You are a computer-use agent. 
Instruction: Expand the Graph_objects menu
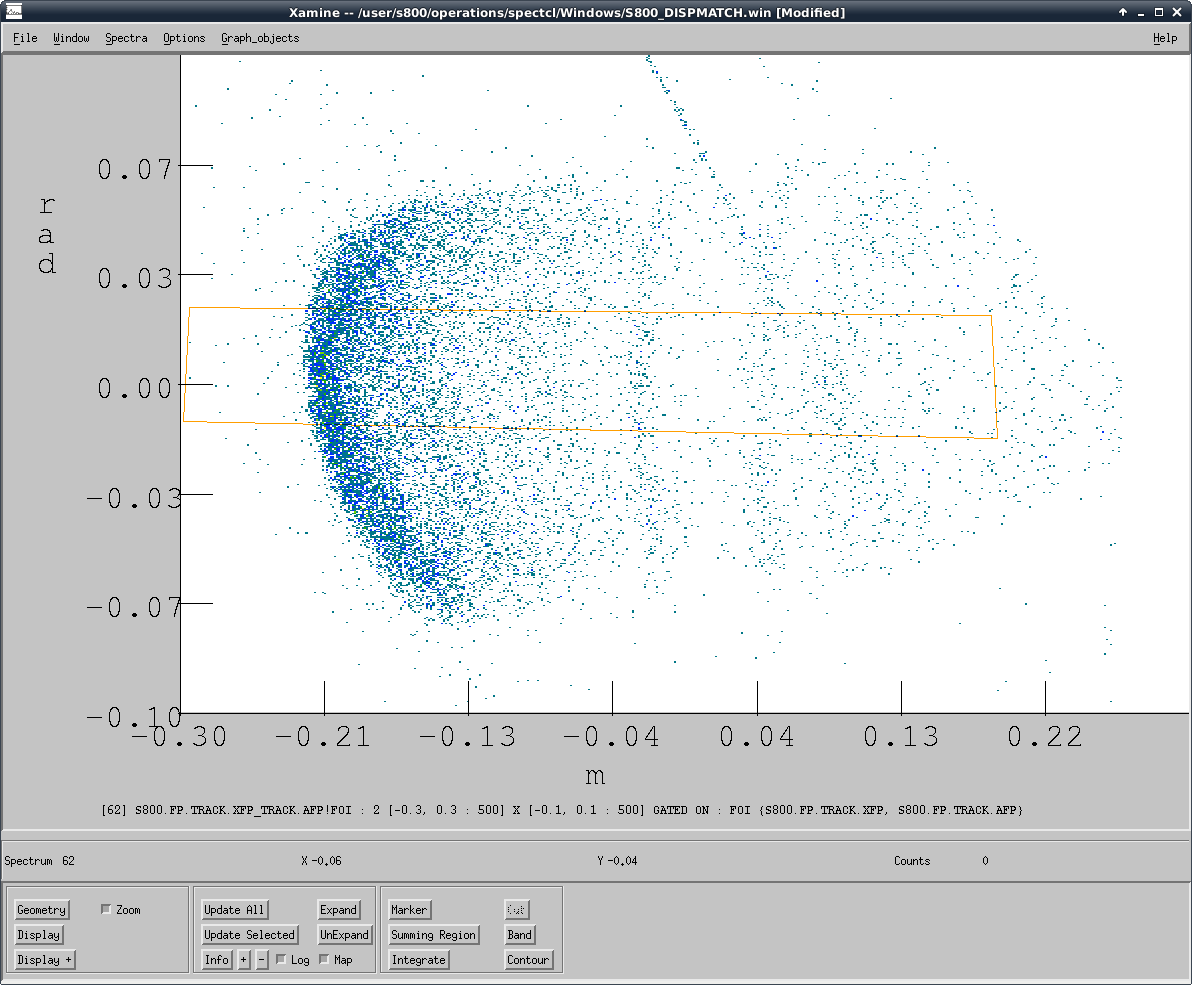tap(260, 38)
